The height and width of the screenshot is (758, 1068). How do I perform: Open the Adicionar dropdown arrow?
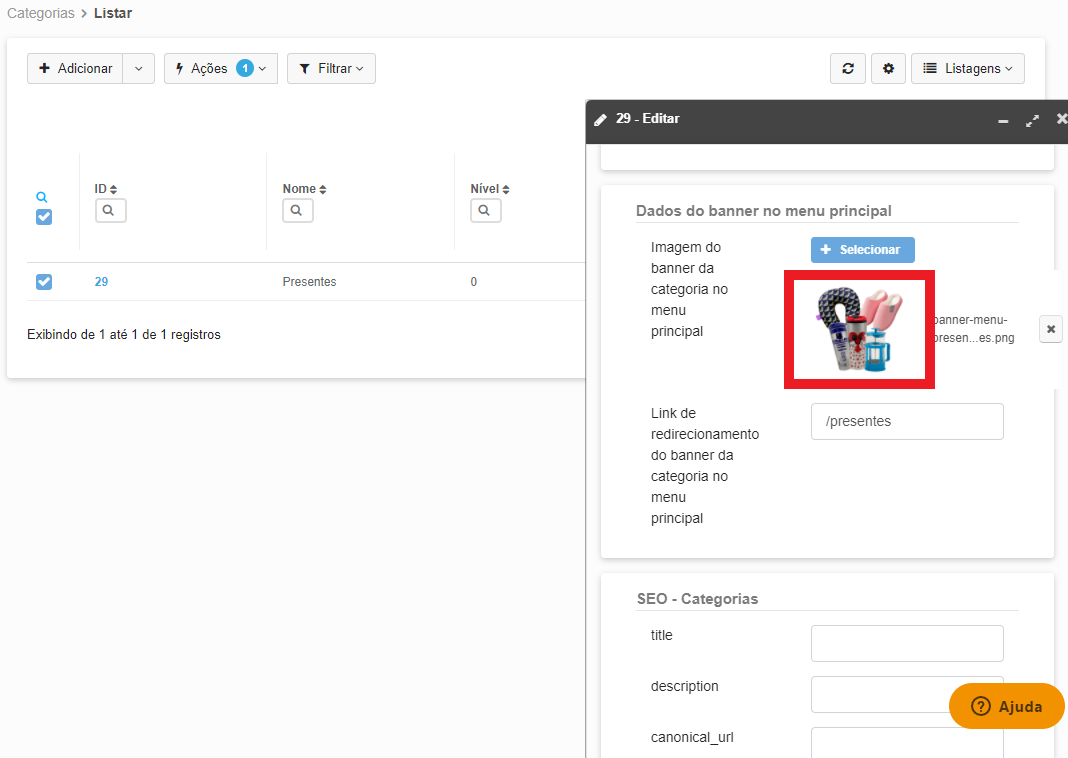tap(139, 69)
